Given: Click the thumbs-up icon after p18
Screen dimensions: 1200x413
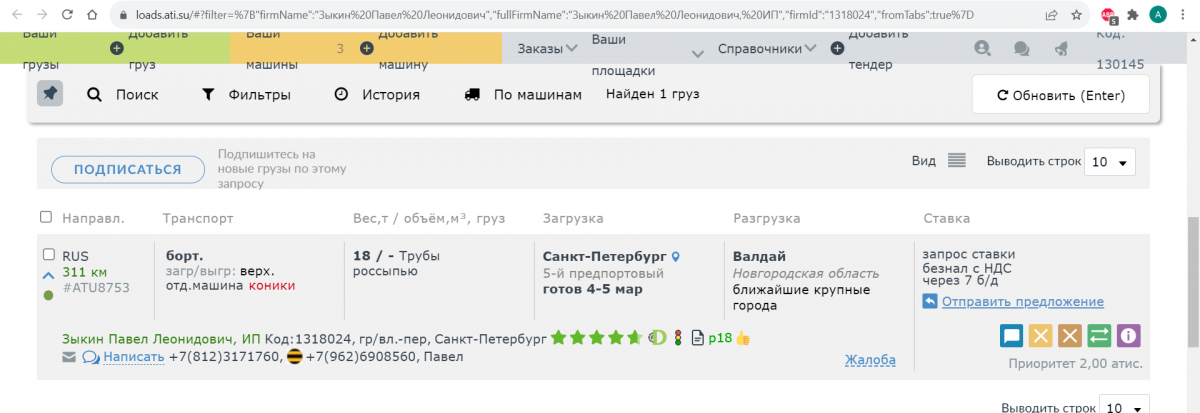Looking at the screenshot, I should point(743,338).
